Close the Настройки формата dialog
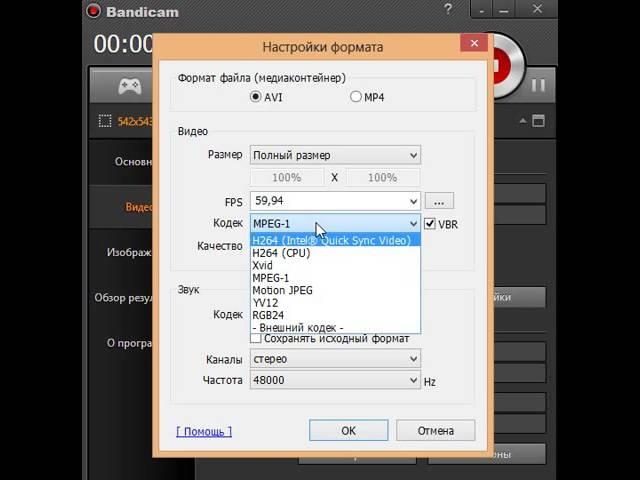 tap(474, 43)
